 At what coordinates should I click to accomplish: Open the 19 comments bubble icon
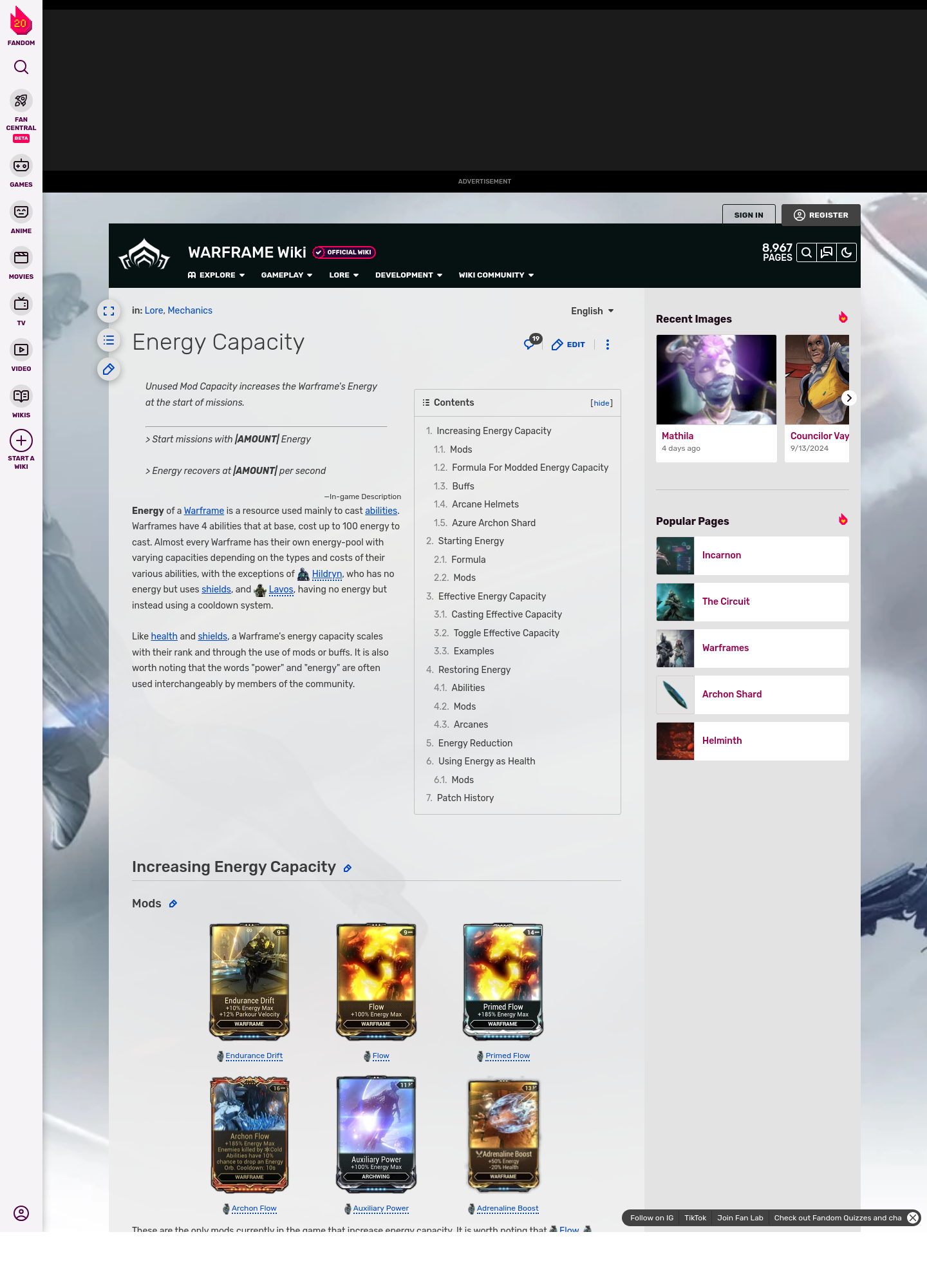[532, 343]
